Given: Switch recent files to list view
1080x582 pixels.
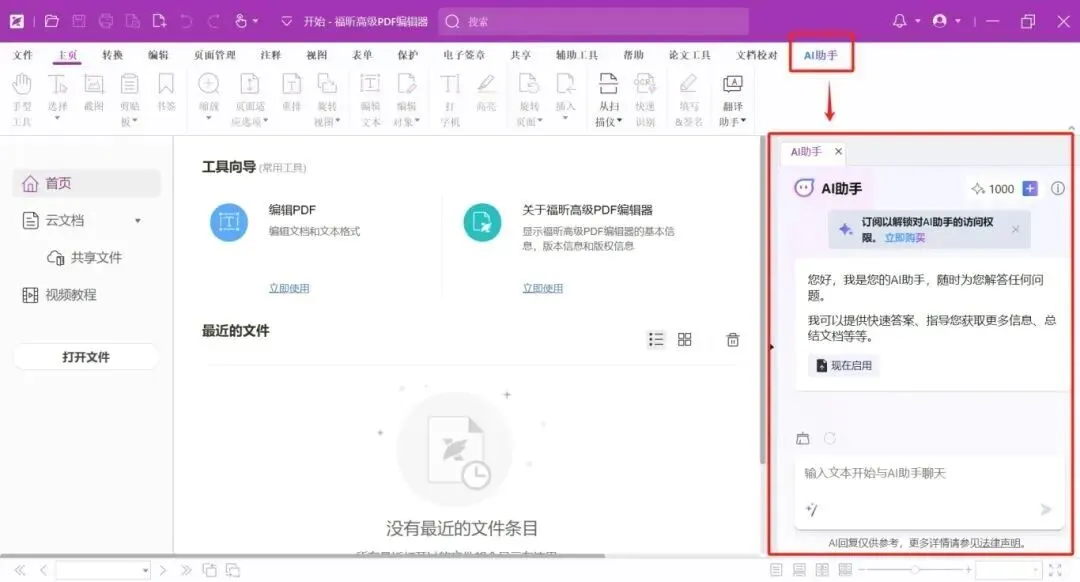Looking at the screenshot, I should click(656, 340).
